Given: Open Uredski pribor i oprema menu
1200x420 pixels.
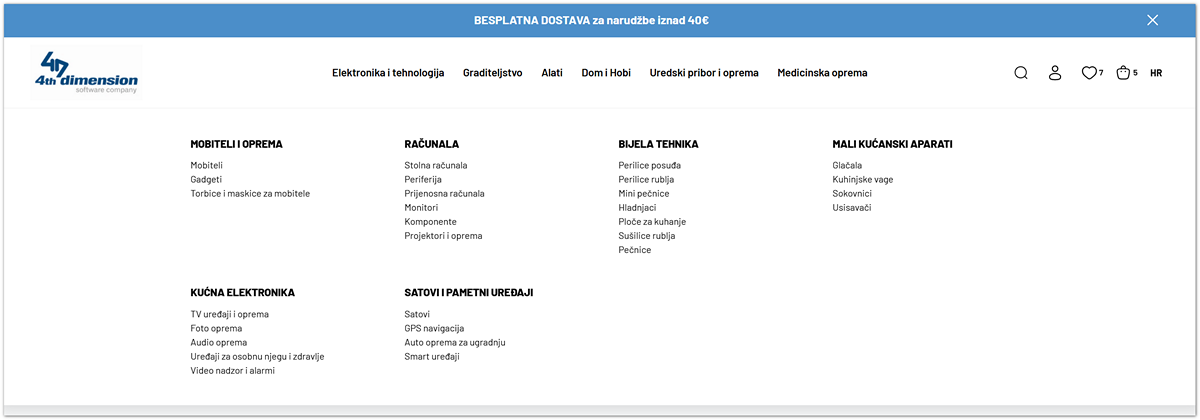Looking at the screenshot, I should click(x=704, y=73).
